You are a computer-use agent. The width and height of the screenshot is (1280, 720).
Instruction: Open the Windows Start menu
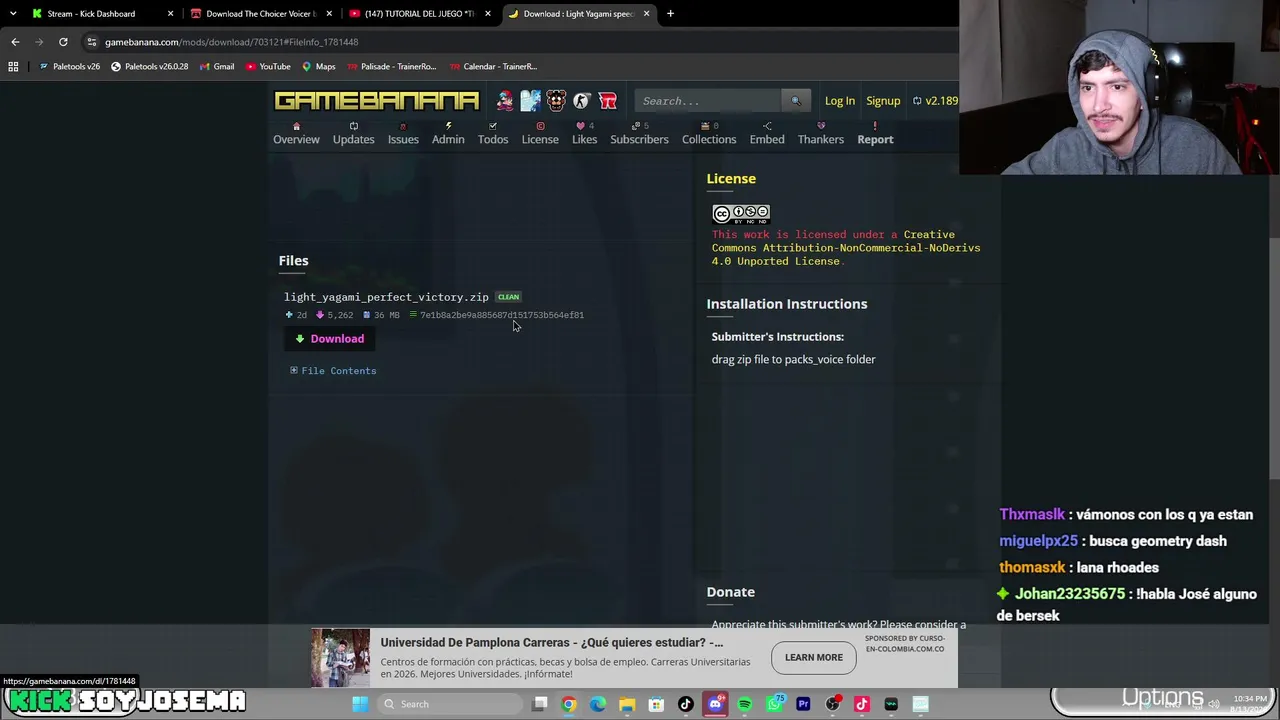pyautogui.click(x=360, y=704)
